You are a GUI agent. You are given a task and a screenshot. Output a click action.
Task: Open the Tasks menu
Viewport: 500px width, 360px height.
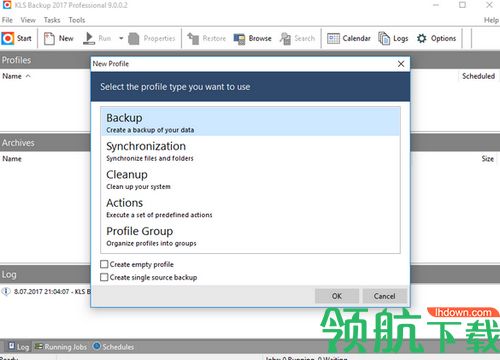(52, 20)
